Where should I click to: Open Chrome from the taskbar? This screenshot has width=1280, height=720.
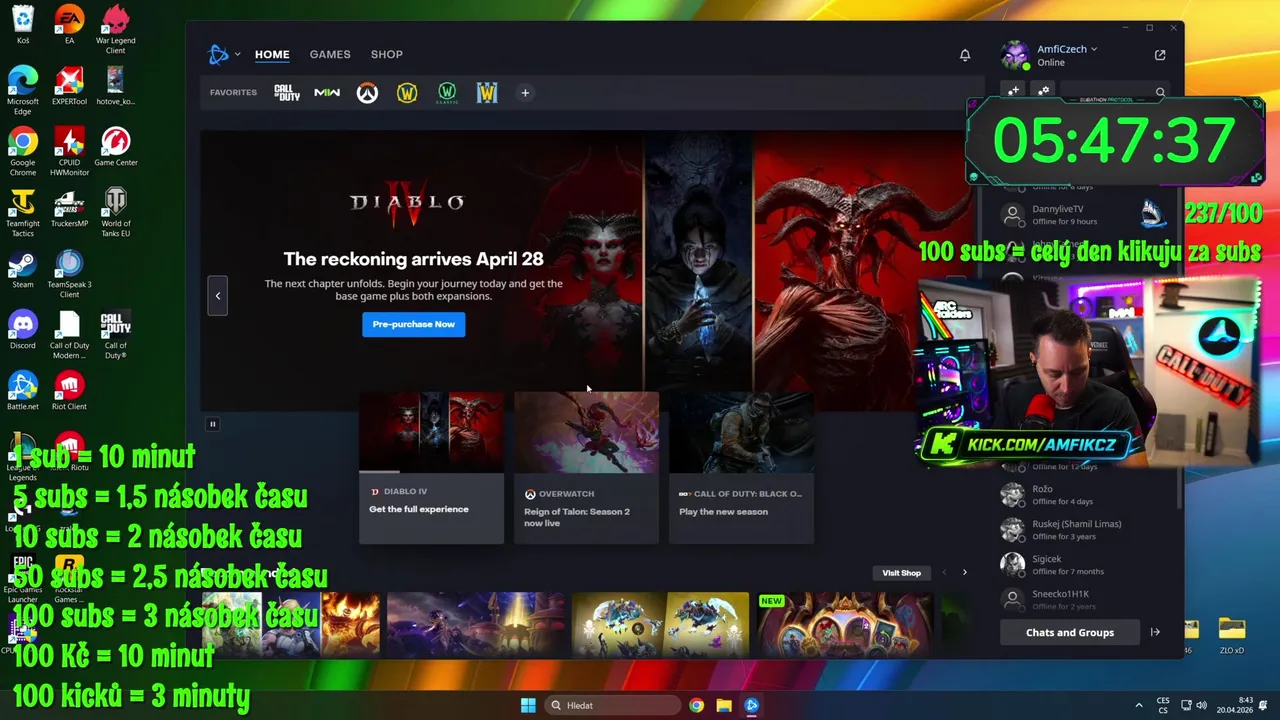696,705
